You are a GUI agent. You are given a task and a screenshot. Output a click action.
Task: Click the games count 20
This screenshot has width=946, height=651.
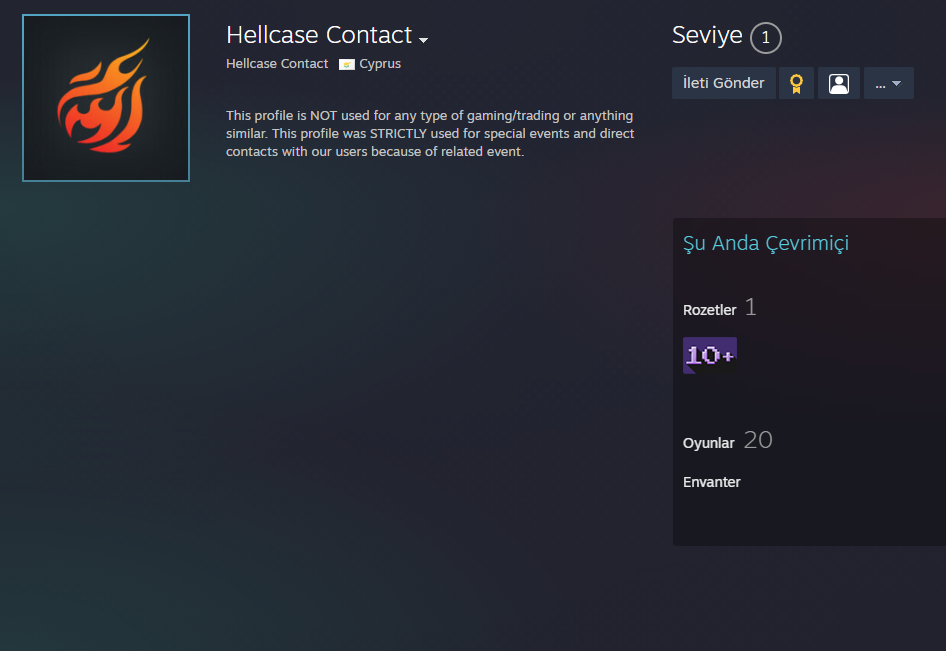pos(757,440)
